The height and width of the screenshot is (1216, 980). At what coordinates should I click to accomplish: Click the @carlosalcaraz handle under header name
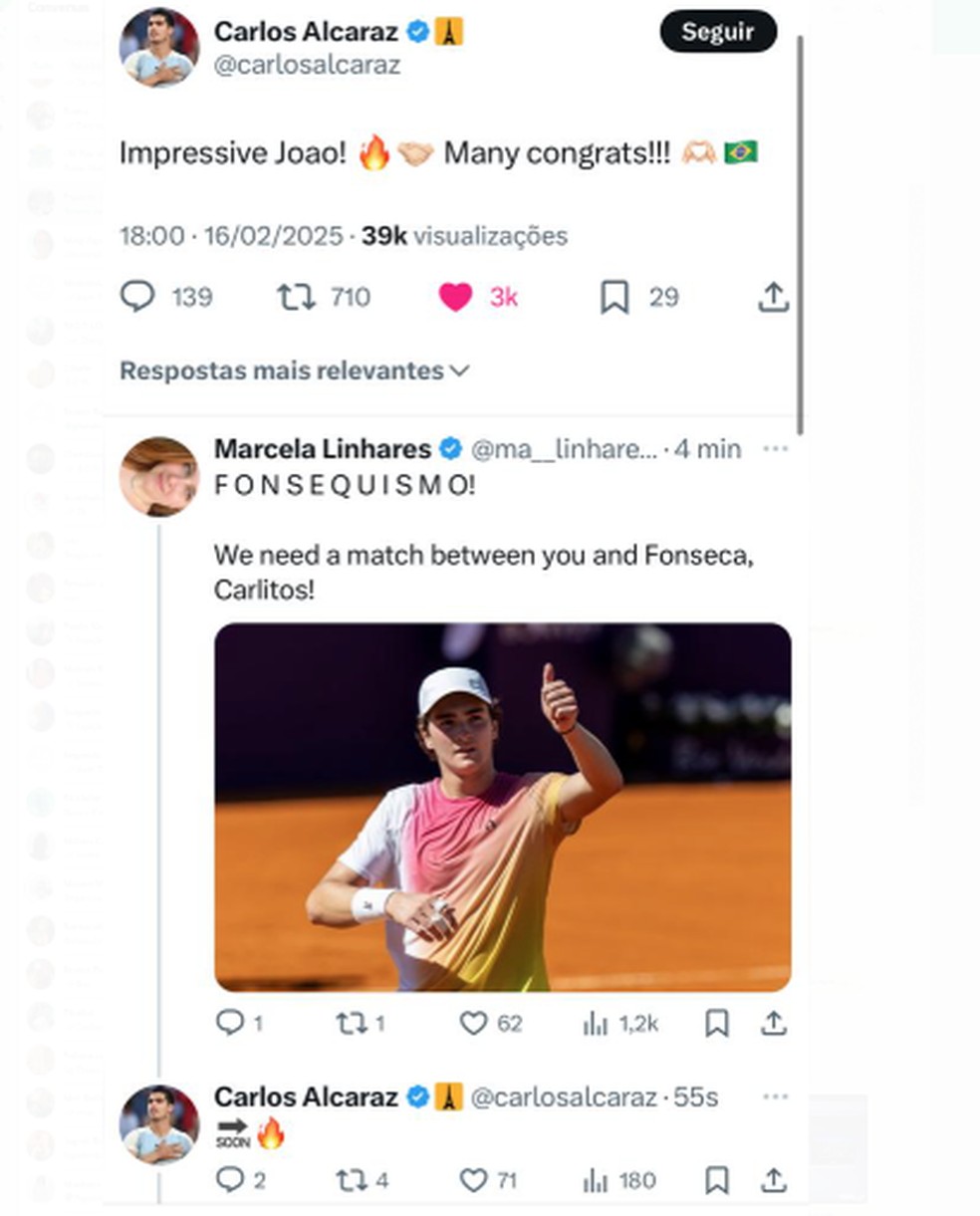click(x=307, y=65)
